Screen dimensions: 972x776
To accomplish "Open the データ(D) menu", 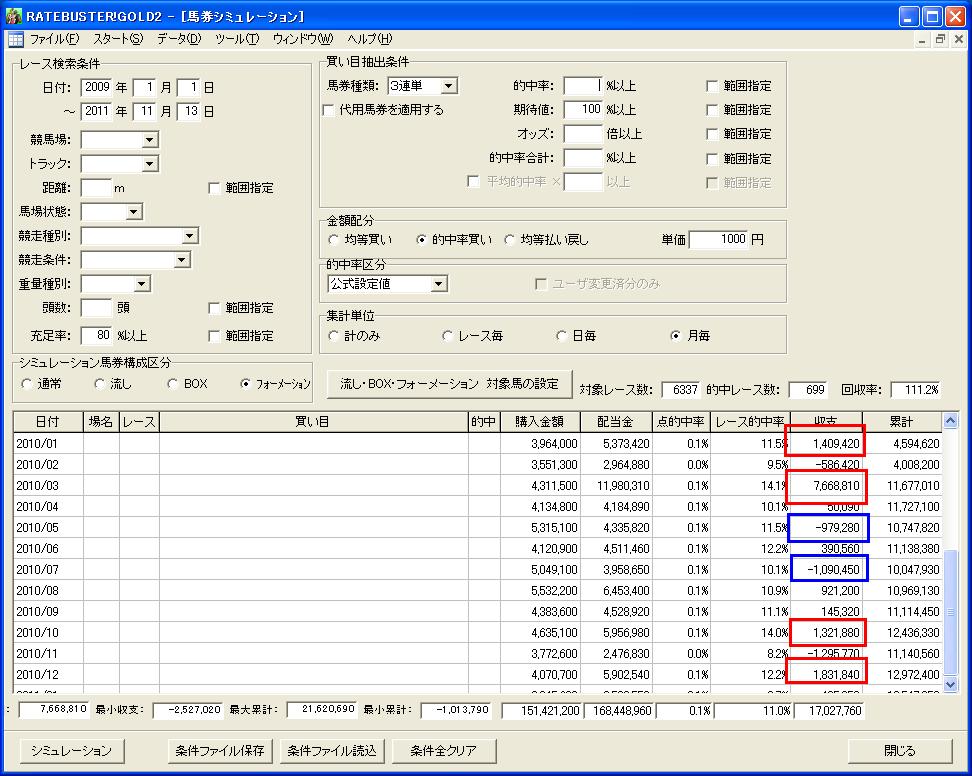I will [x=179, y=39].
